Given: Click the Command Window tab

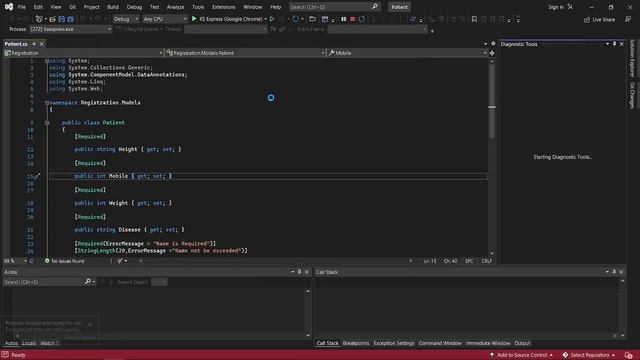Looking at the screenshot, I should pos(440,343).
